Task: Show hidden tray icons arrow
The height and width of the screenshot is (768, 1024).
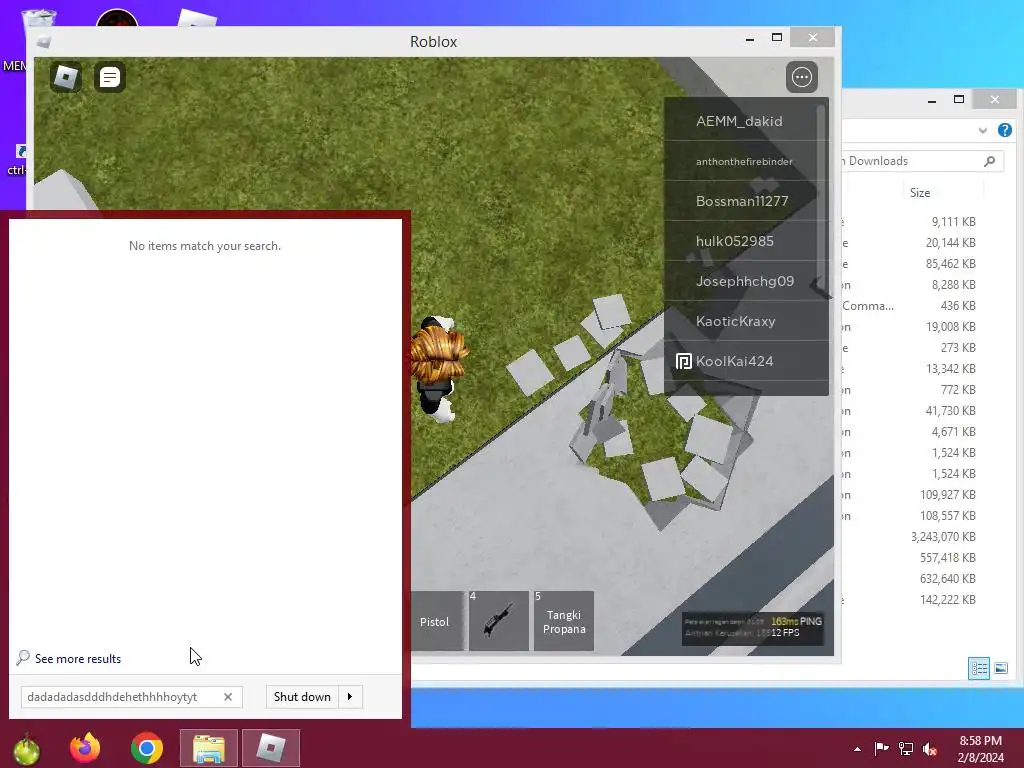Action: (857, 749)
